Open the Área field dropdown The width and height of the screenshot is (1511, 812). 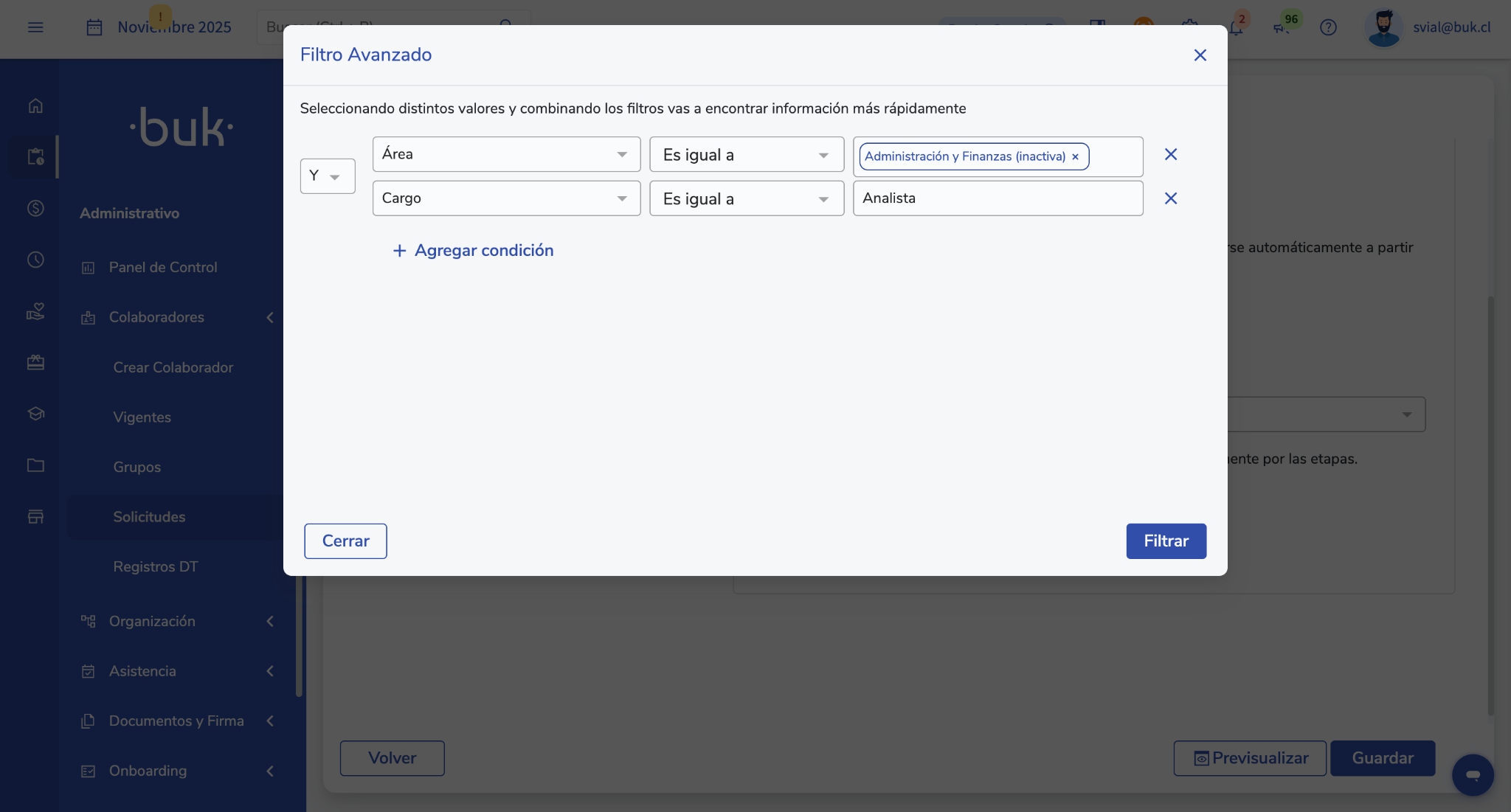tap(506, 154)
